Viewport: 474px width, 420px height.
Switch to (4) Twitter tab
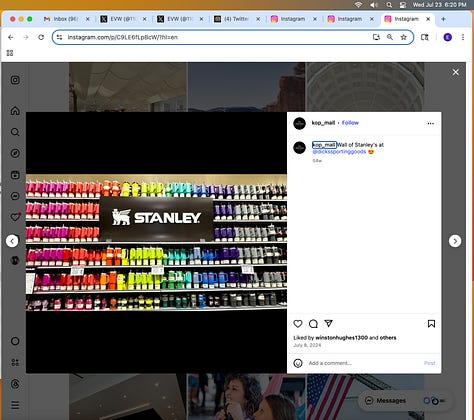click(237, 19)
